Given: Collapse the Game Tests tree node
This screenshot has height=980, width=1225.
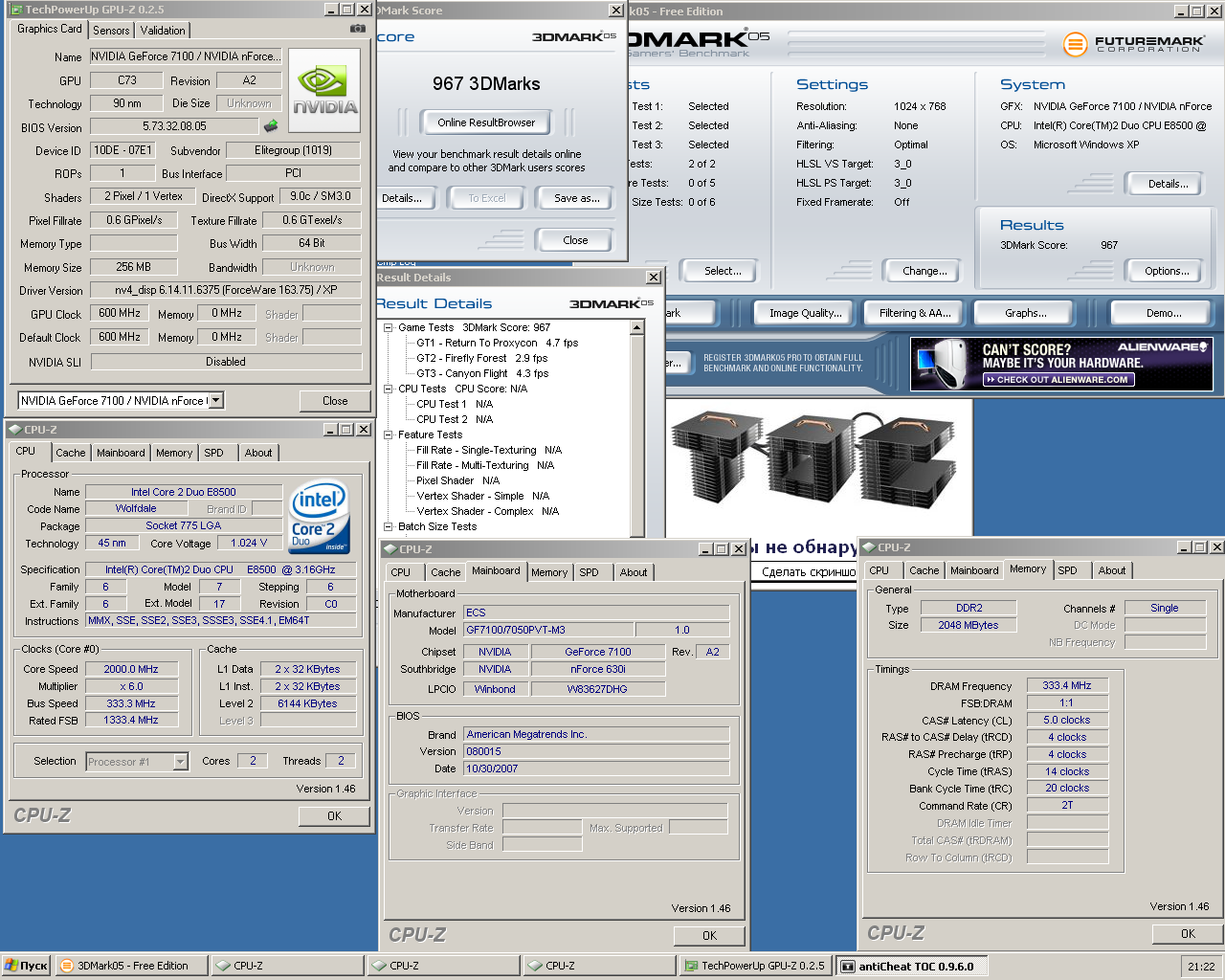Looking at the screenshot, I should coord(389,327).
